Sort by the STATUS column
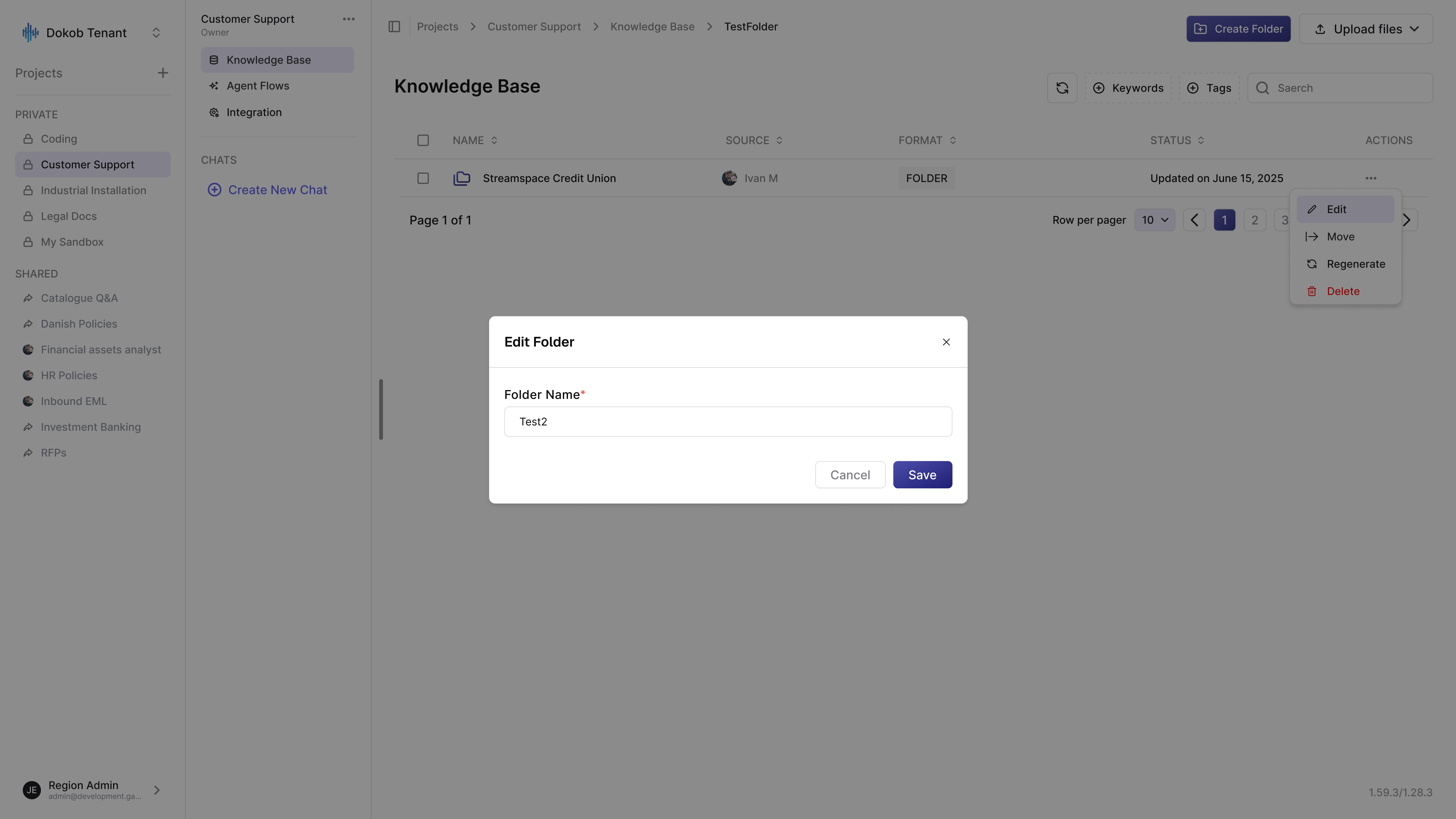Screen dimensions: 1456x819 point(1177,140)
